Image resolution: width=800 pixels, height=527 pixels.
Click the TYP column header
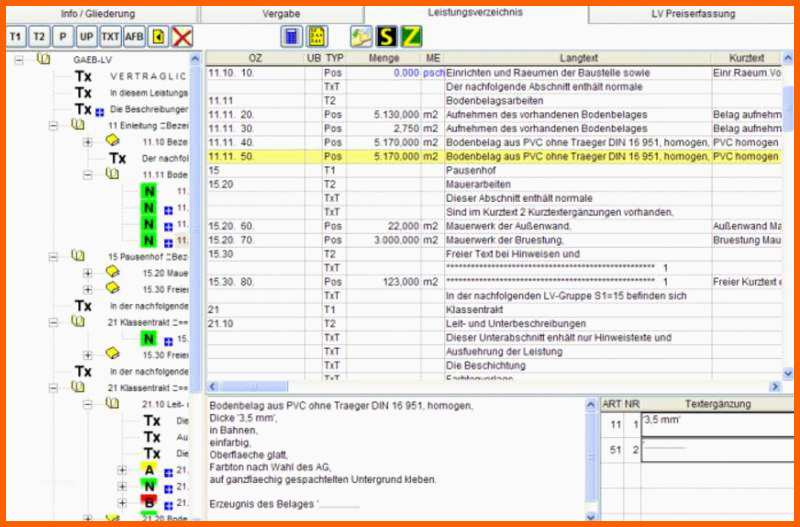[x=335, y=58]
